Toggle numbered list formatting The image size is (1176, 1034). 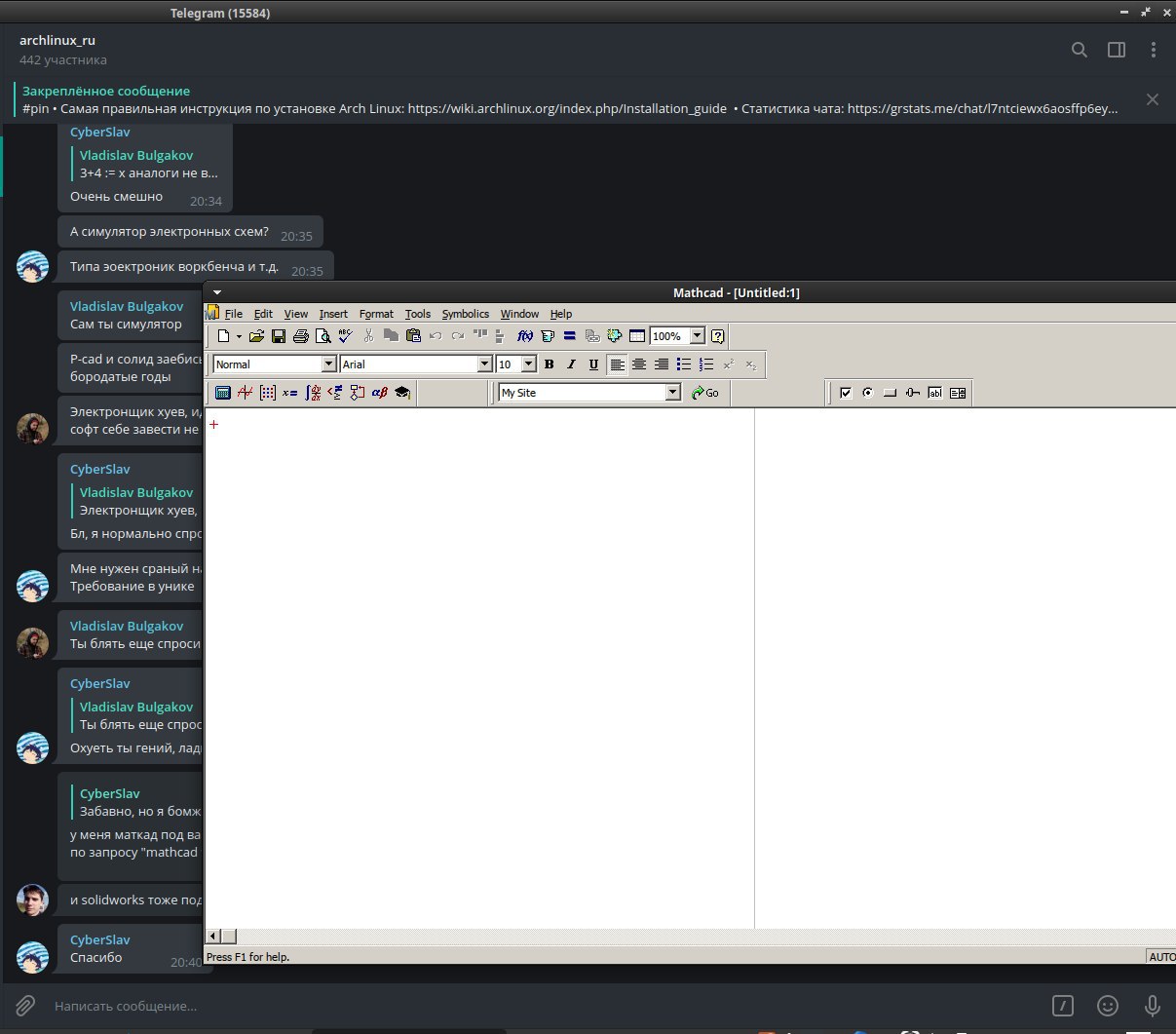(x=706, y=364)
